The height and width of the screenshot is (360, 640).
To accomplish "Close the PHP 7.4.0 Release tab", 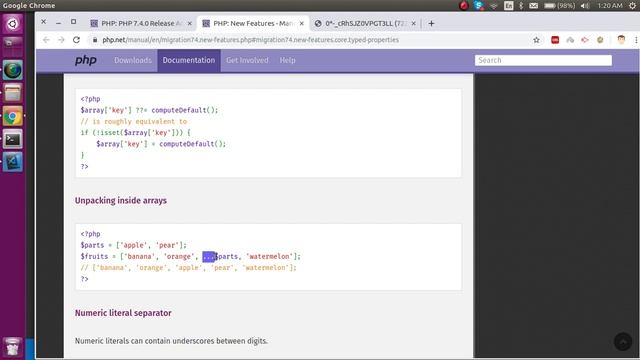I will point(190,24).
